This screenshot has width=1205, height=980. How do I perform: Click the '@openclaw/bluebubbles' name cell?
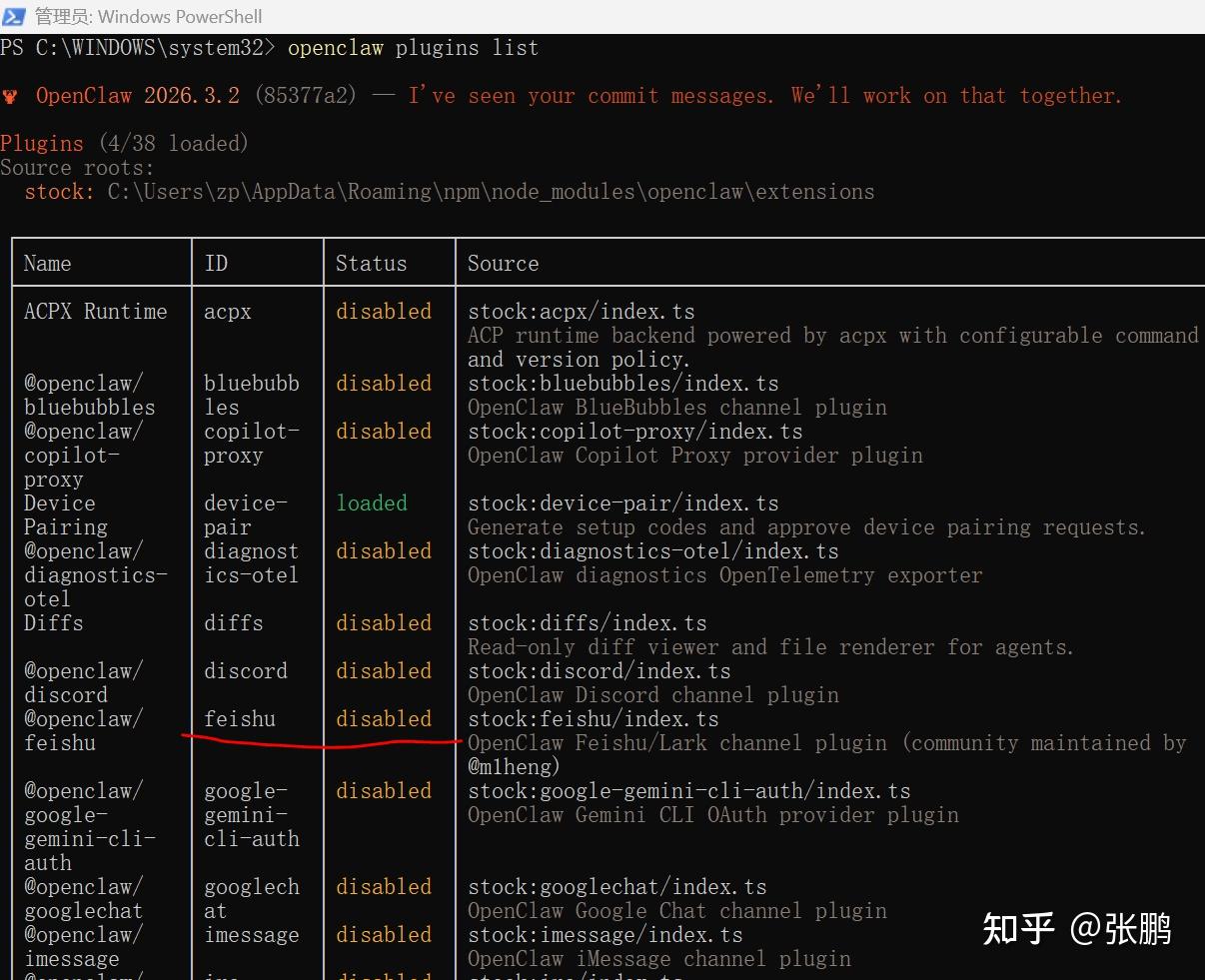pyautogui.click(x=89, y=396)
